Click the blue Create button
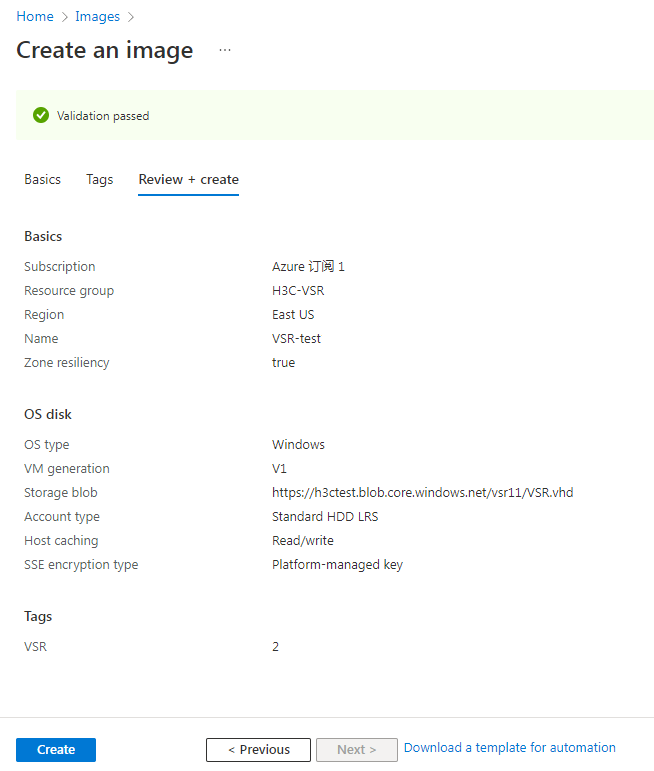 [x=56, y=749]
